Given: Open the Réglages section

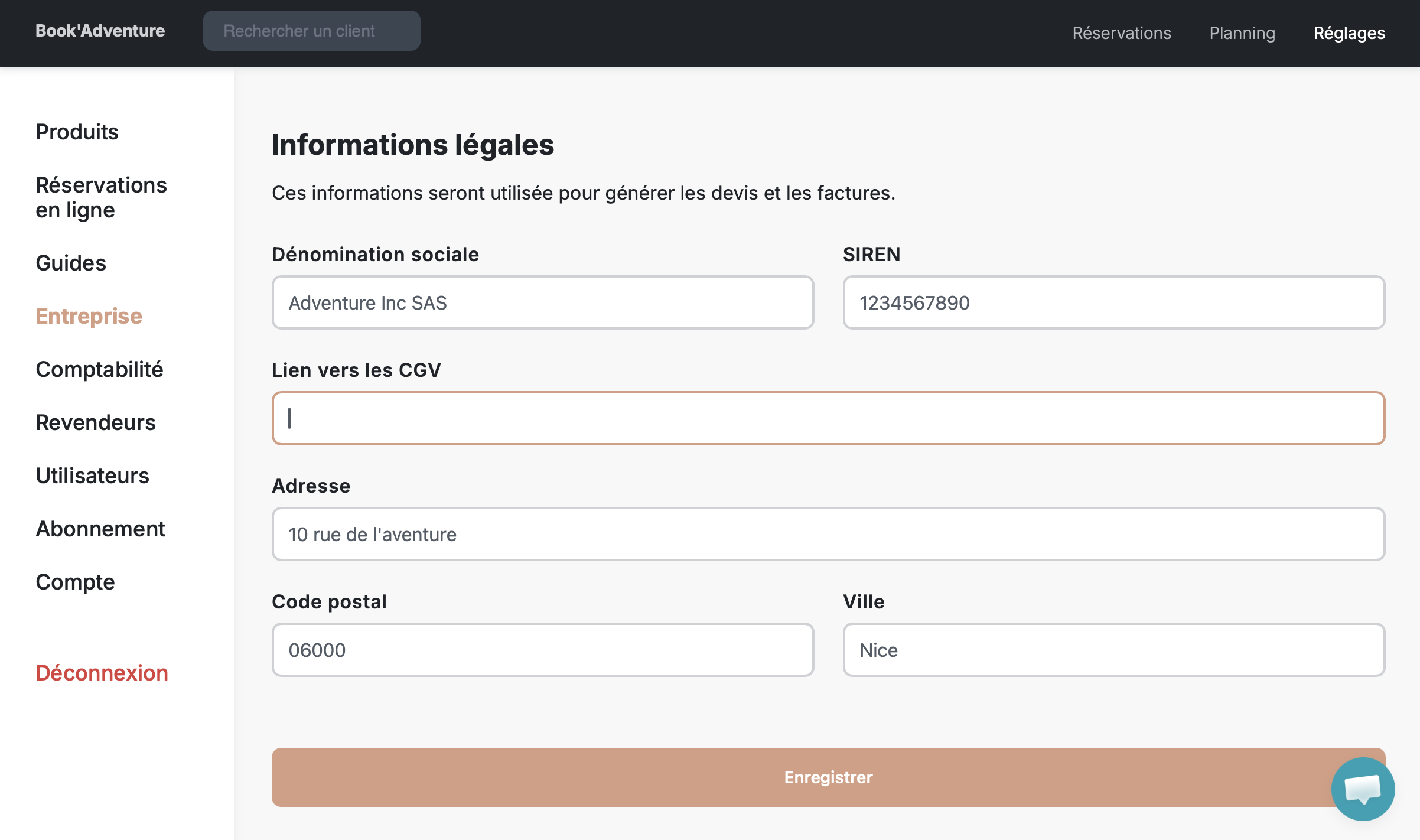Looking at the screenshot, I should [1349, 33].
